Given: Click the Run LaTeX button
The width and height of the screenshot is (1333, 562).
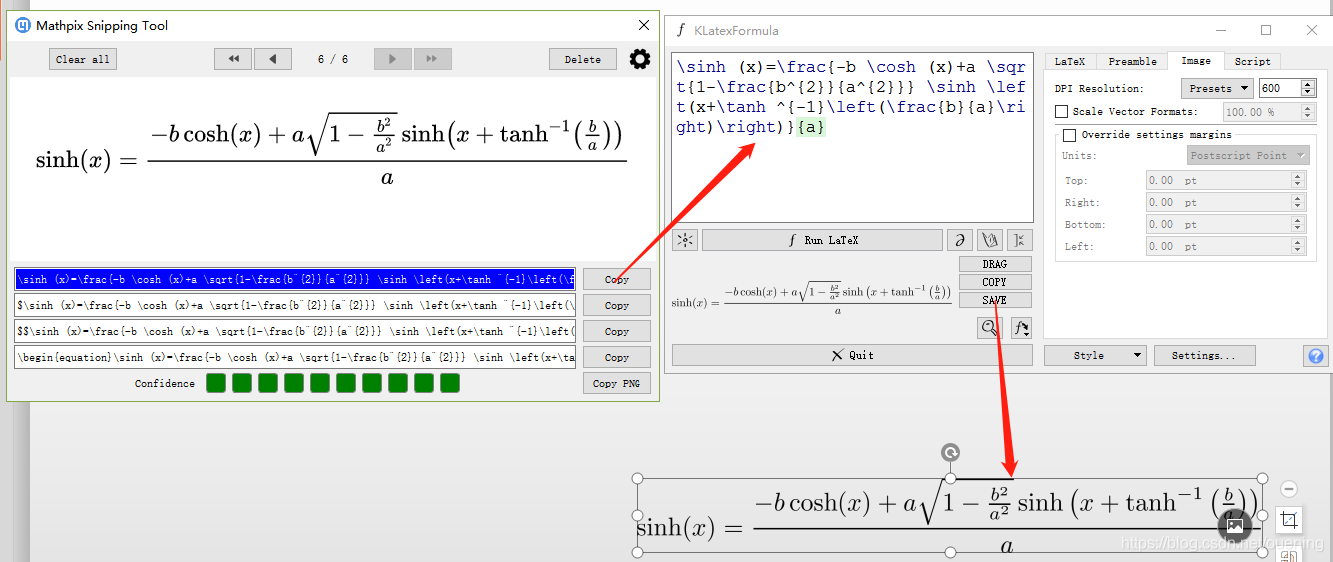Looking at the screenshot, I should tap(823, 240).
